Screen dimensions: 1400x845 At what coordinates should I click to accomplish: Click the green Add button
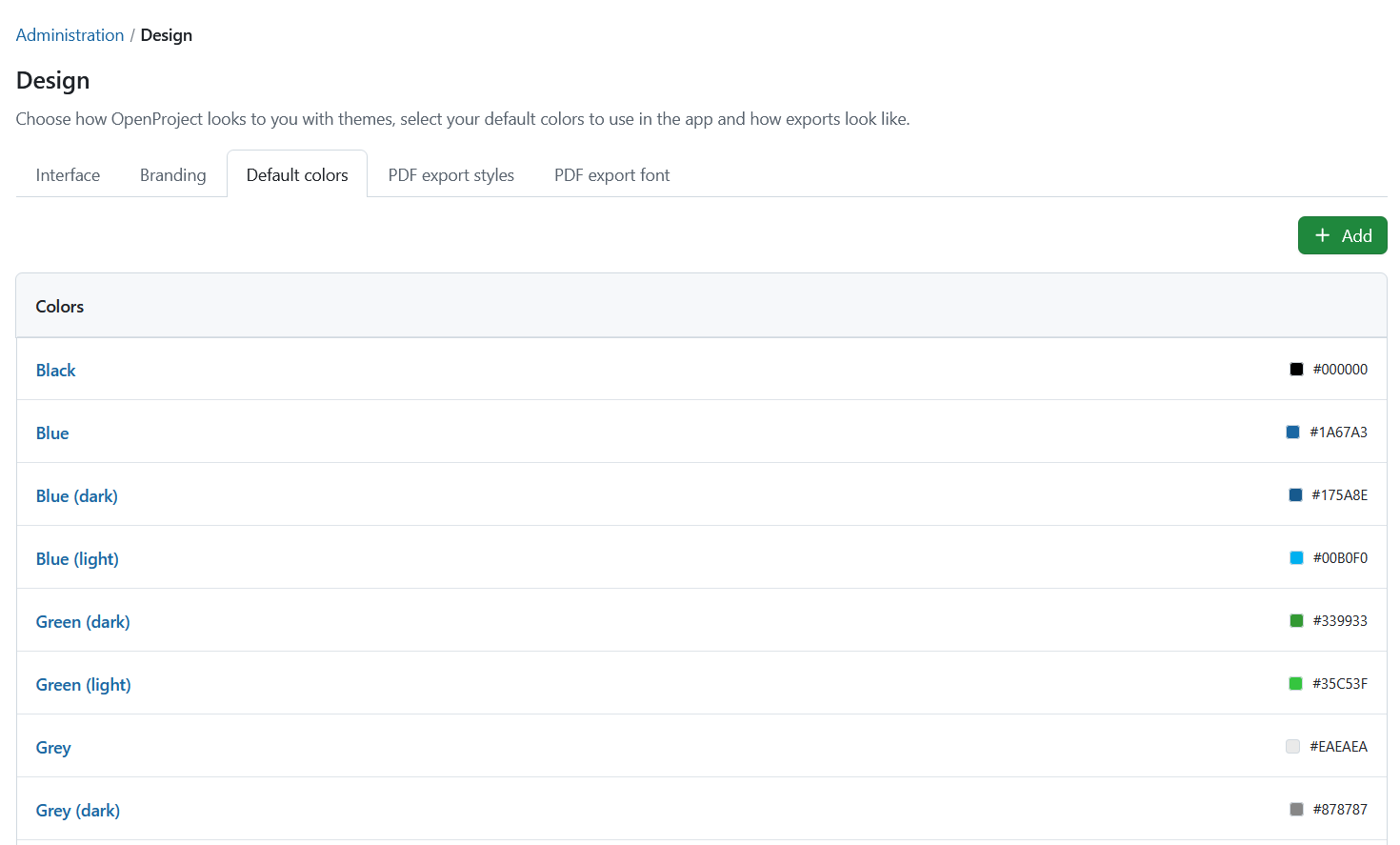click(x=1342, y=235)
